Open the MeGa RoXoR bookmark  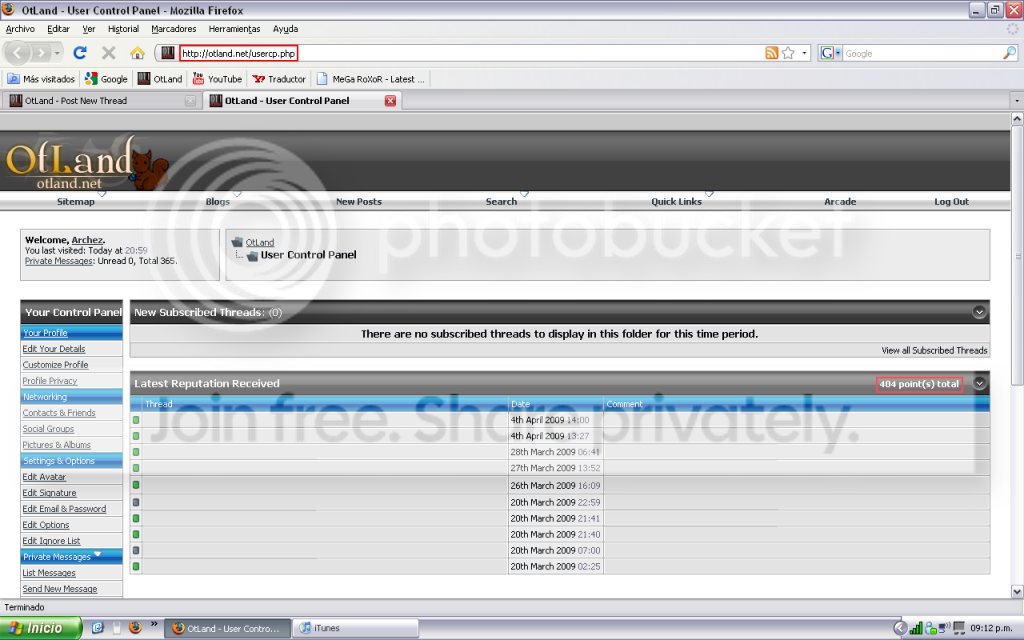pyautogui.click(x=370, y=79)
